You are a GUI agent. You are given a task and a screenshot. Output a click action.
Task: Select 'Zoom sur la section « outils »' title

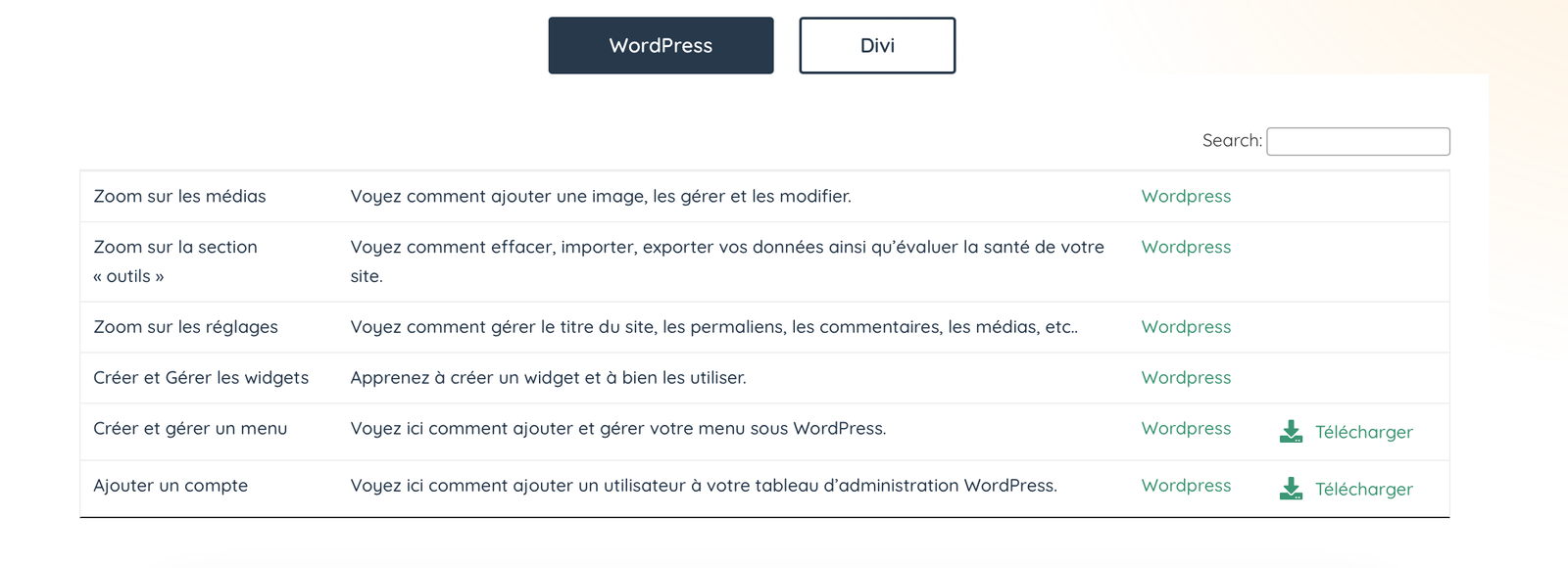coord(175,261)
